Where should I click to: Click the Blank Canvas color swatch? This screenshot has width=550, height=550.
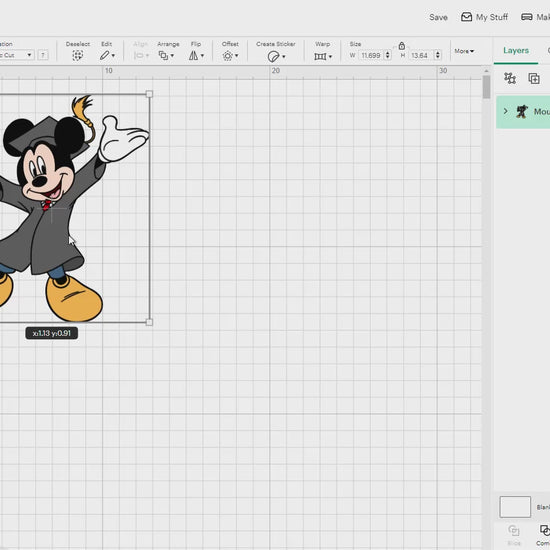pyautogui.click(x=515, y=507)
